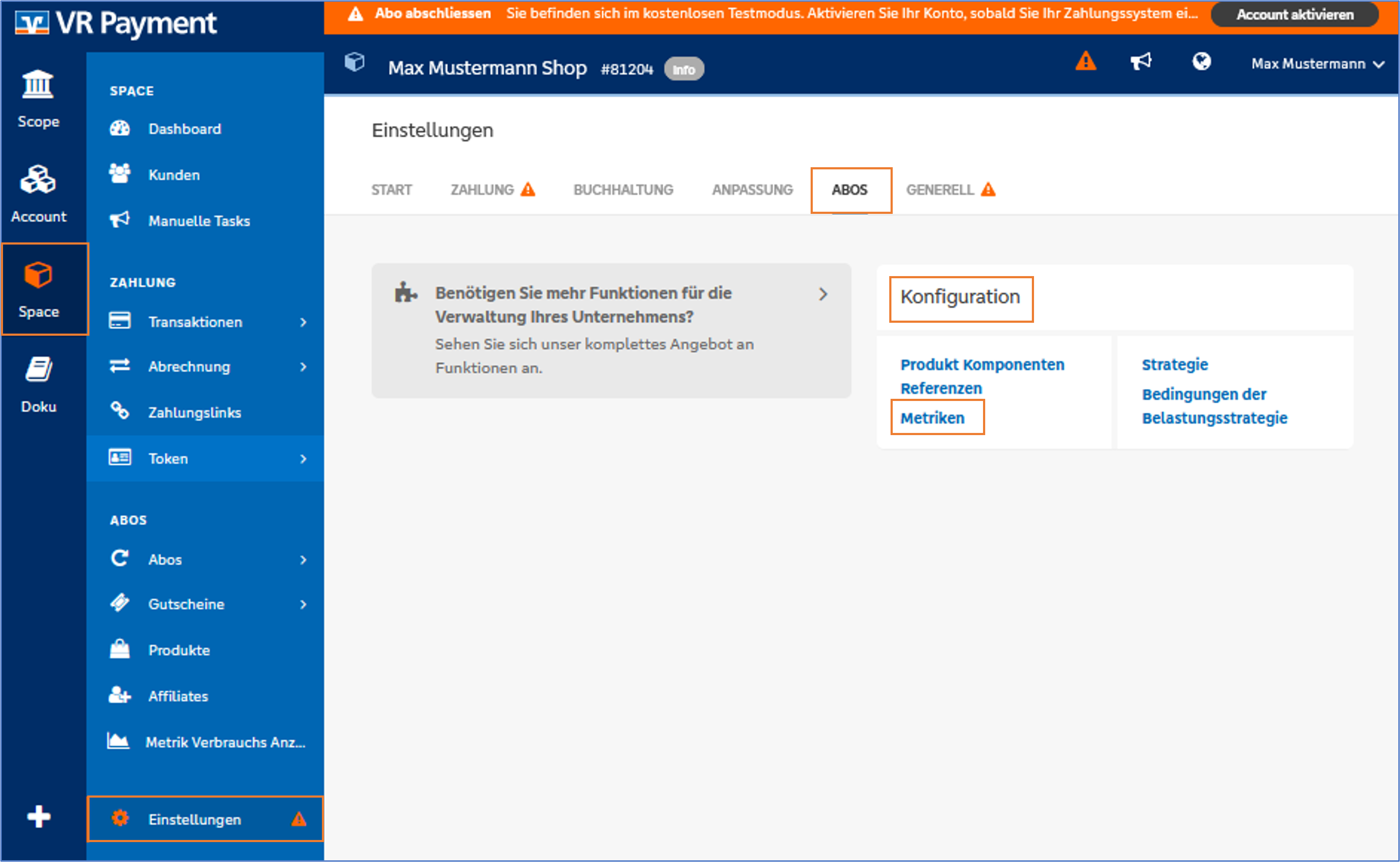Open the Scope bank icon

[x=38, y=85]
